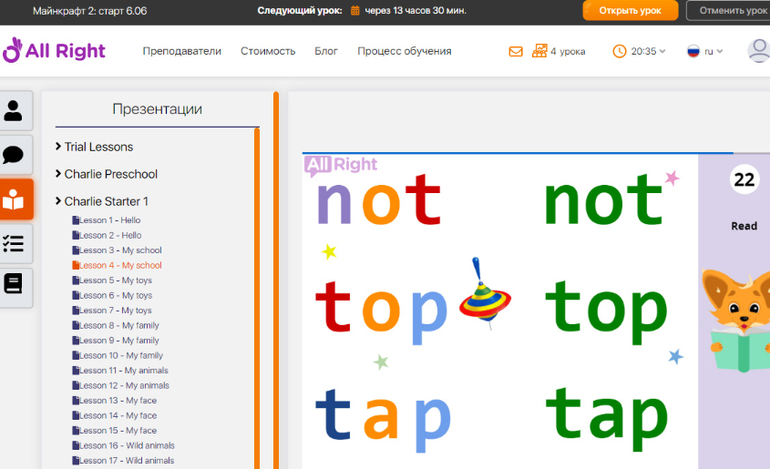
Task: Open the 20:35 time dropdown
Action: [639, 51]
